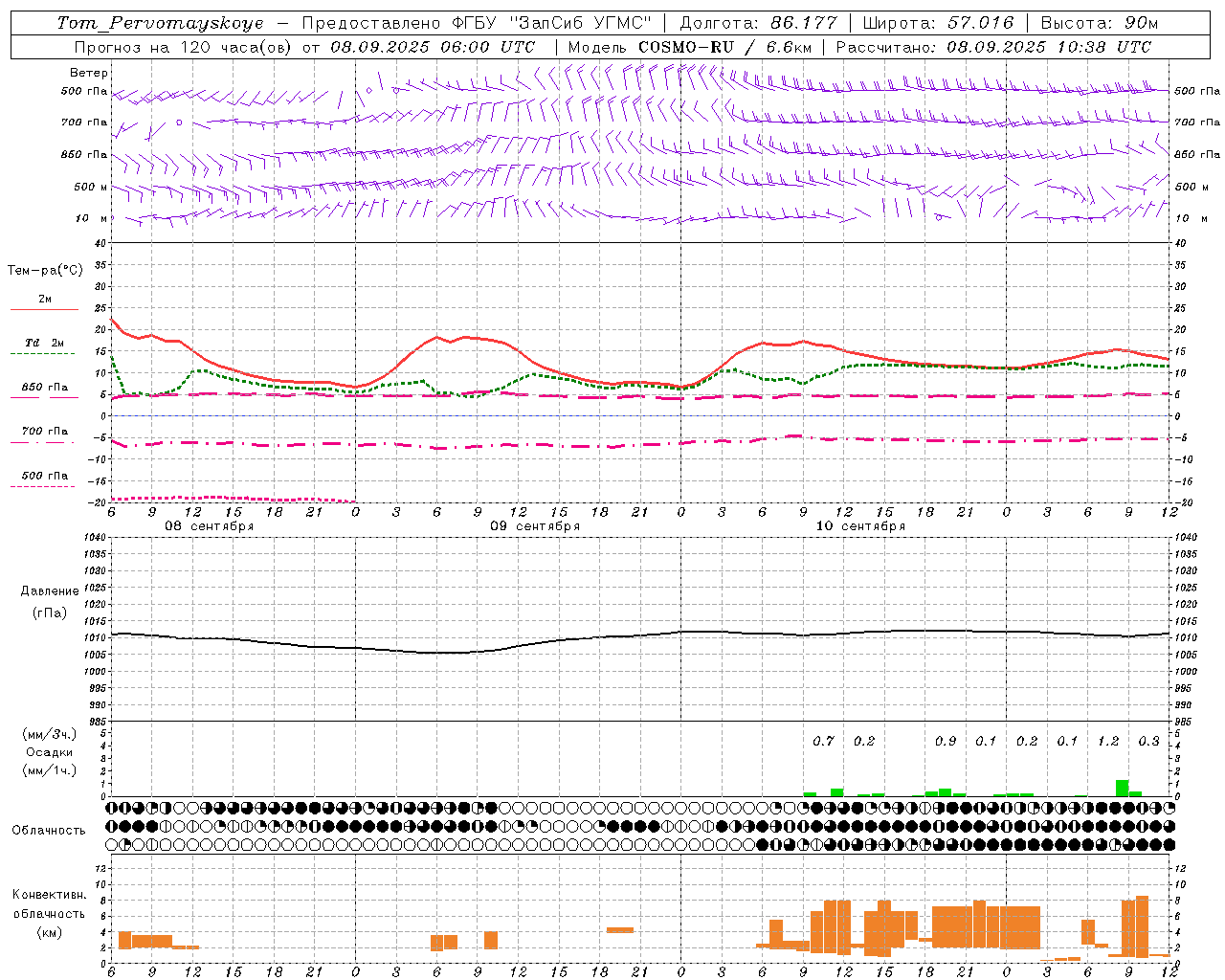Screen dimensions: 1225x980
Task: Click the model resolution 6.6км
Action: (x=789, y=47)
